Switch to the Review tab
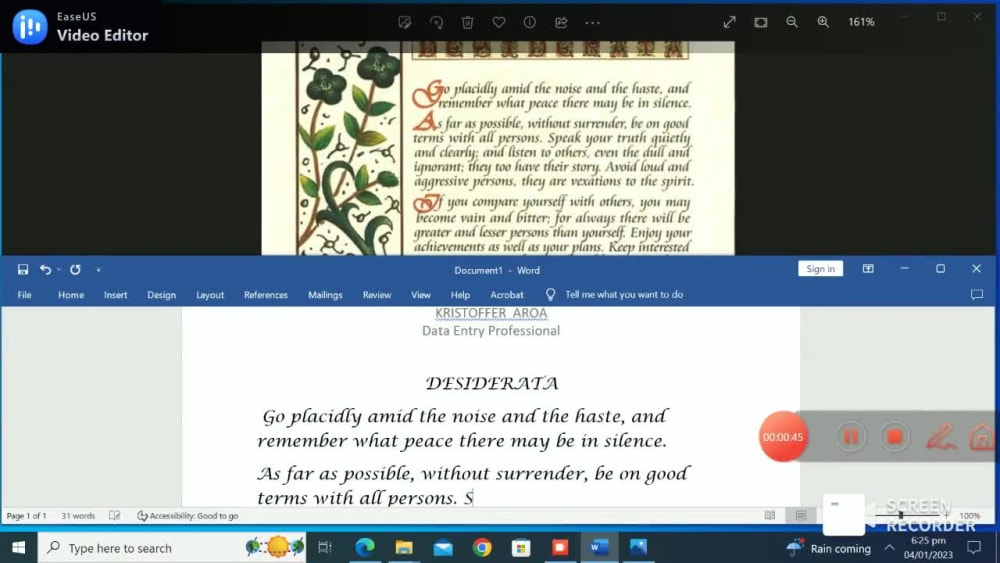 point(377,295)
